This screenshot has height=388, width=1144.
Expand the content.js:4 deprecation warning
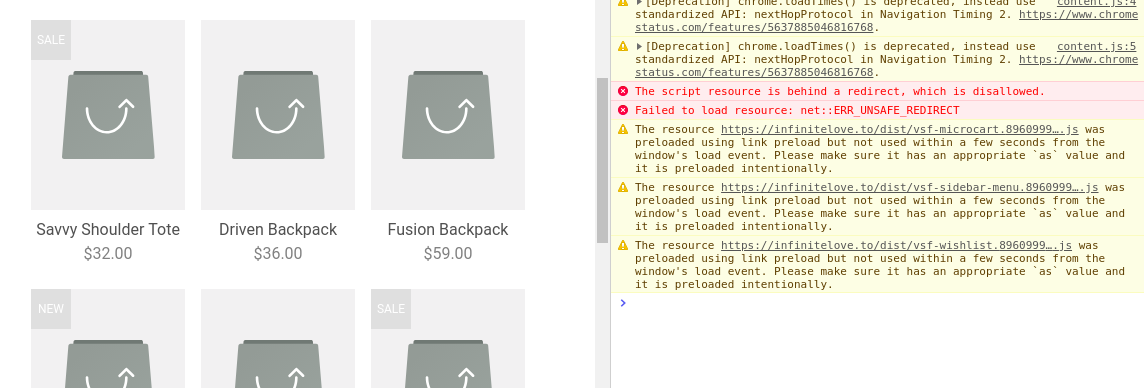point(639,3)
